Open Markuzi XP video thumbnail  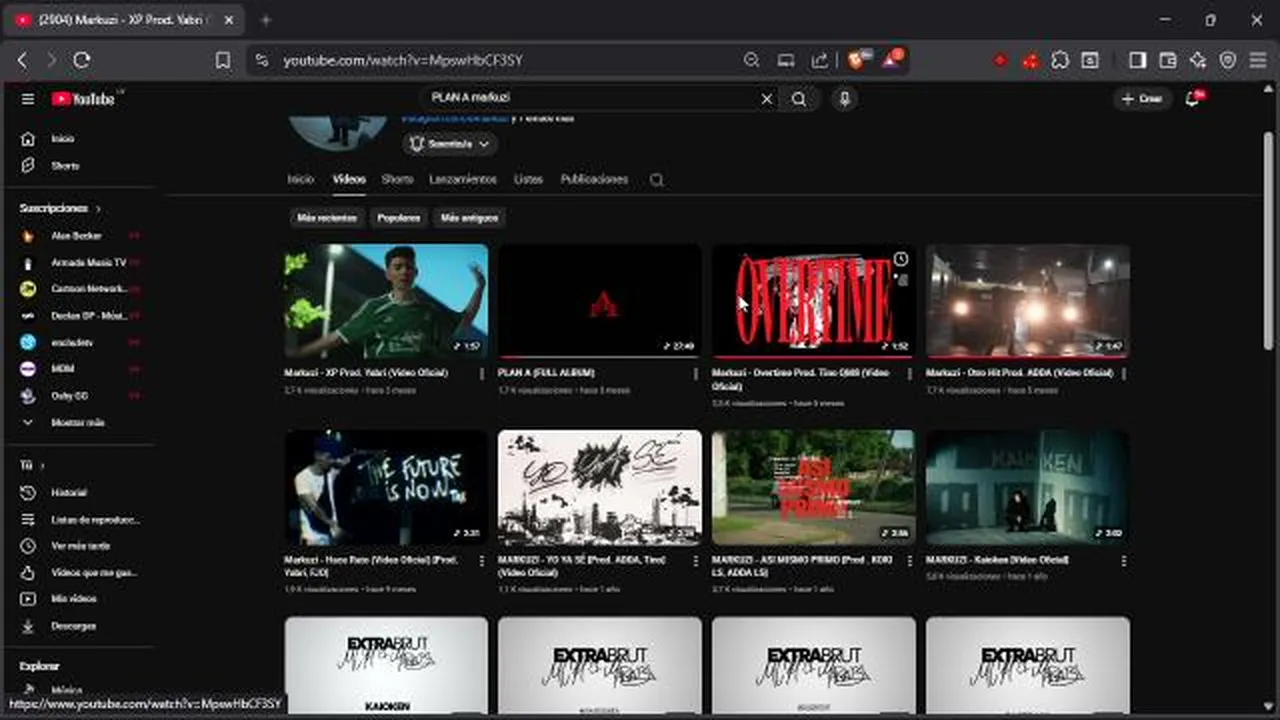pos(386,301)
